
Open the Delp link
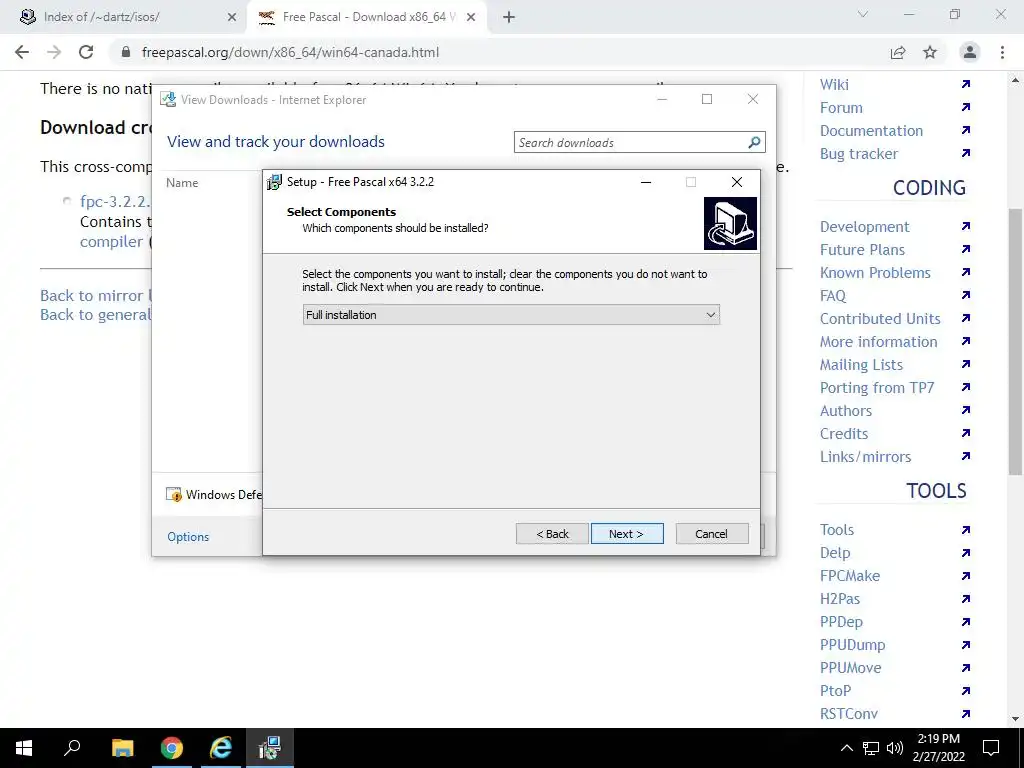click(x=835, y=552)
